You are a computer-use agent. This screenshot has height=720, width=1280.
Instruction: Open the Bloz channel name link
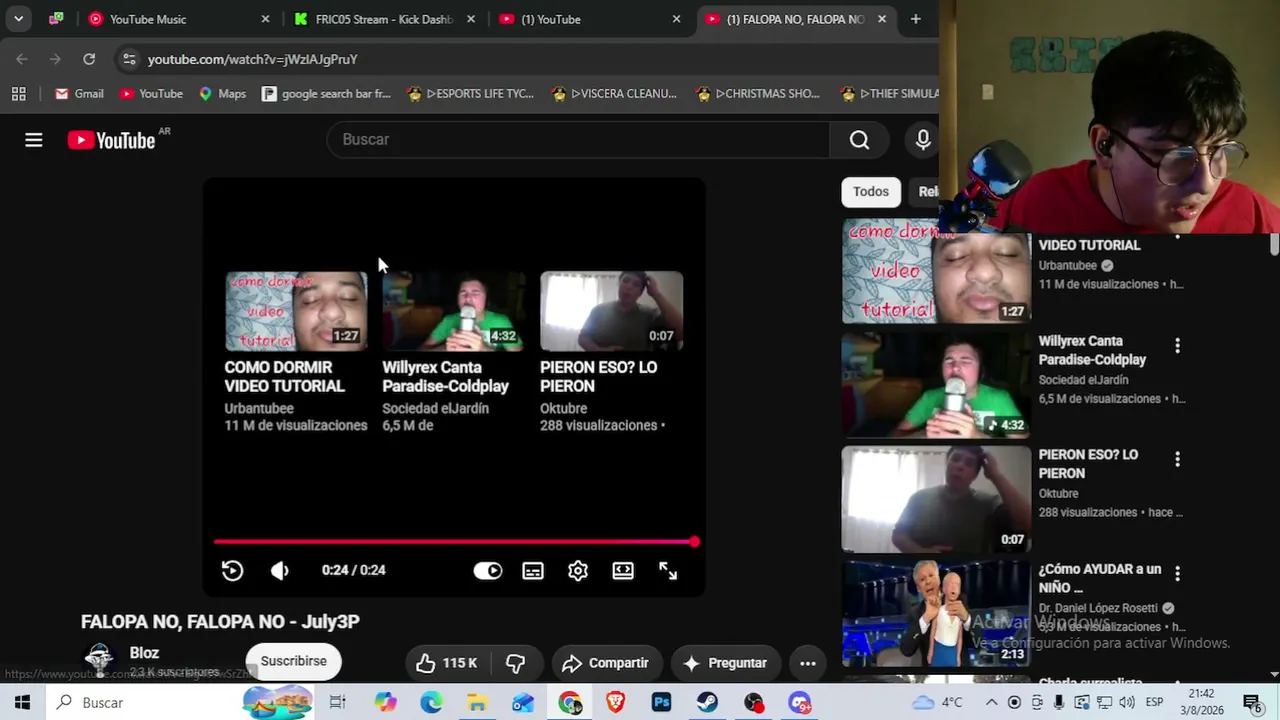144,653
